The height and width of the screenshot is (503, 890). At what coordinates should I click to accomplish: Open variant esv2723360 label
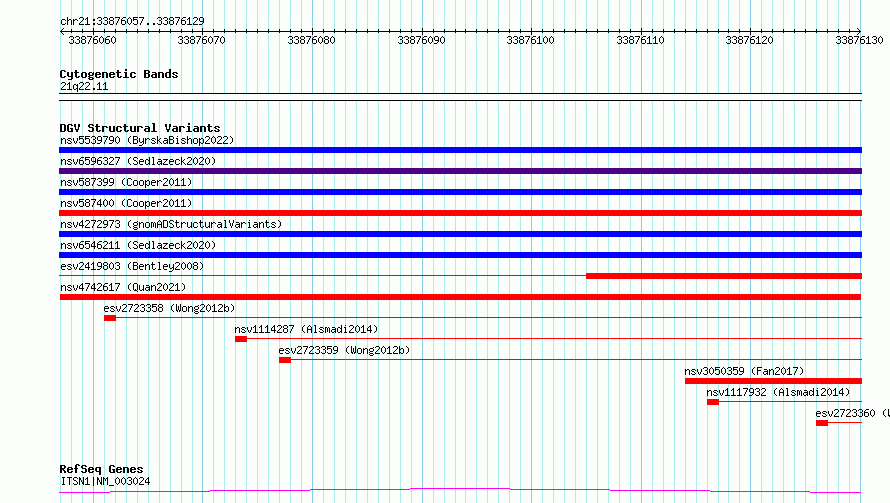pos(852,413)
